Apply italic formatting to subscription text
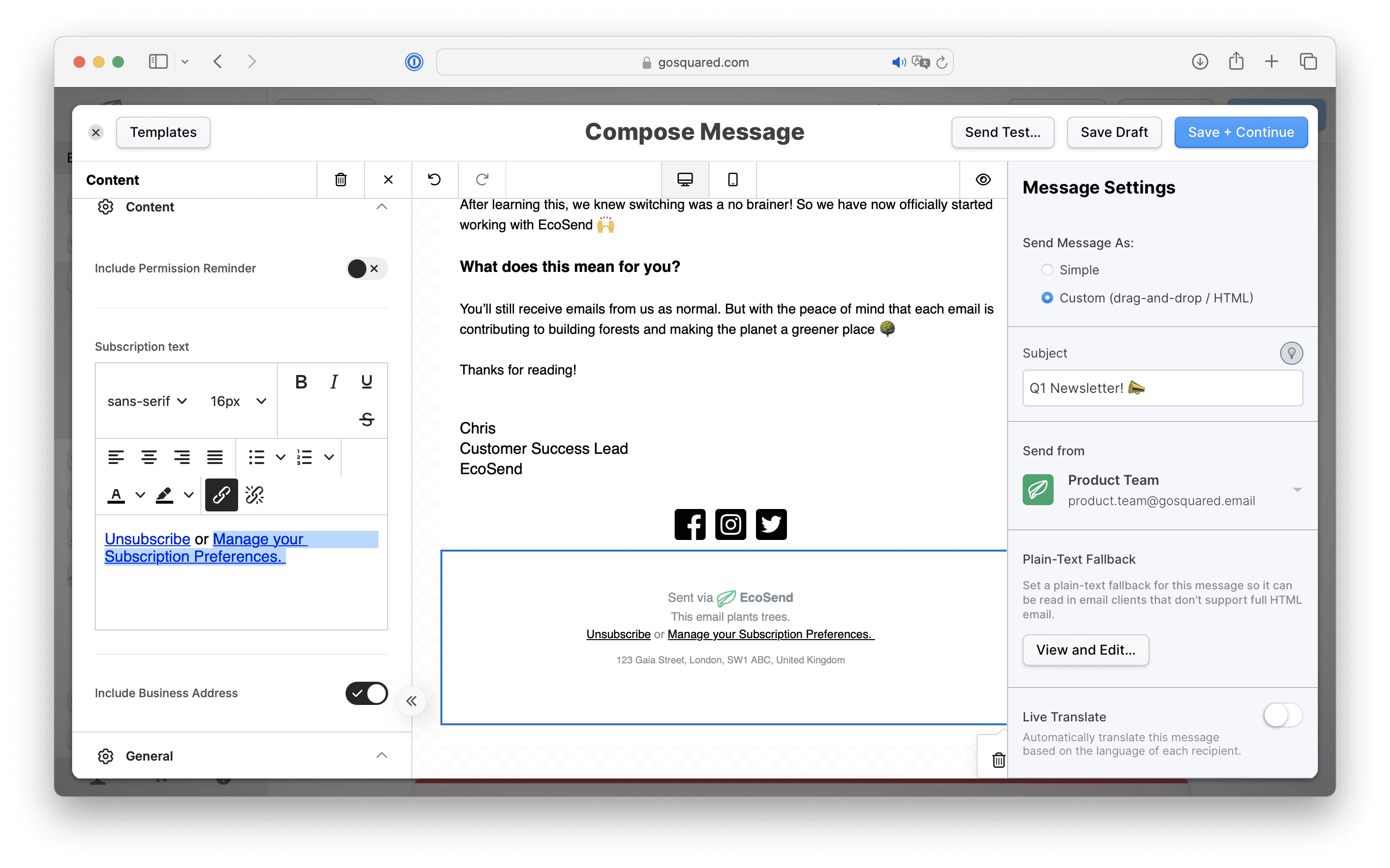 333,382
